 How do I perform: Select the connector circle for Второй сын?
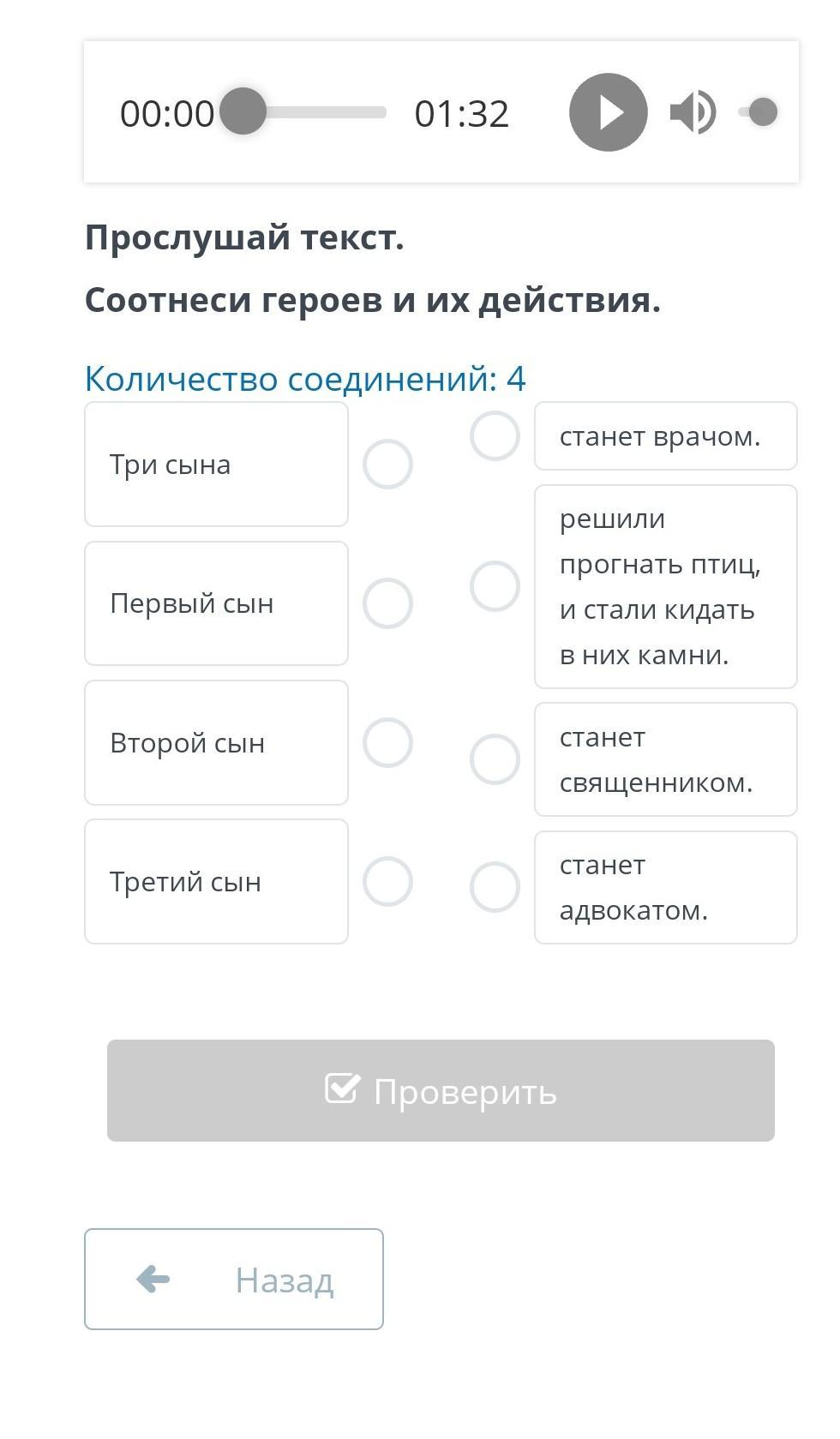[387, 742]
